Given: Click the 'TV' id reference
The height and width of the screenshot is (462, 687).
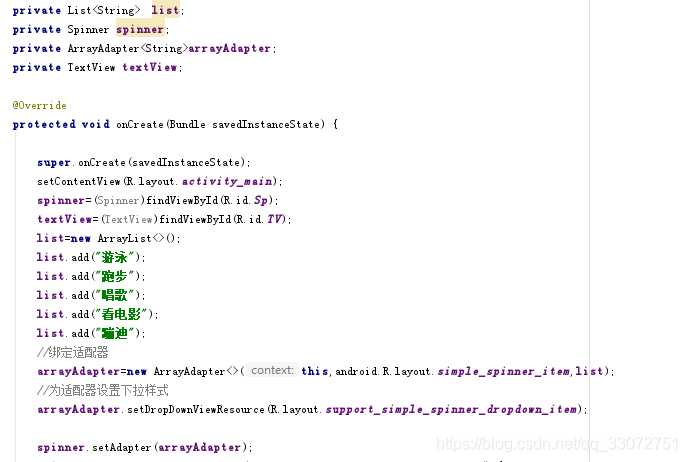Looking at the screenshot, I should click(x=275, y=219).
